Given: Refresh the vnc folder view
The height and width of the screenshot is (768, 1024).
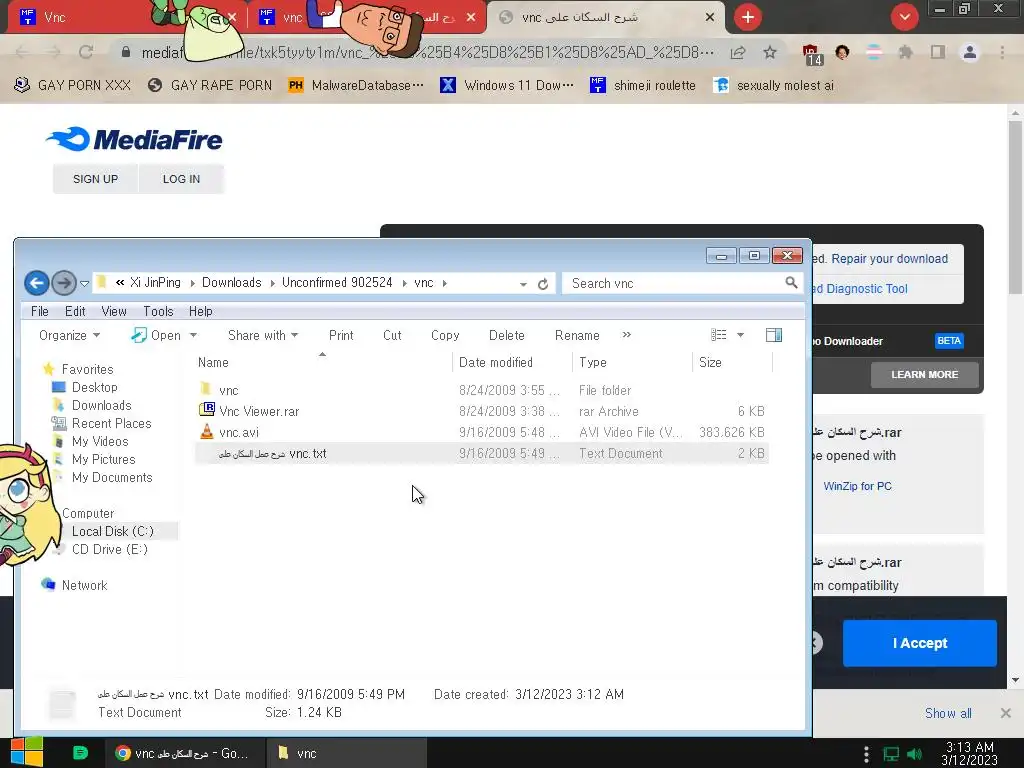Looking at the screenshot, I should (543, 283).
